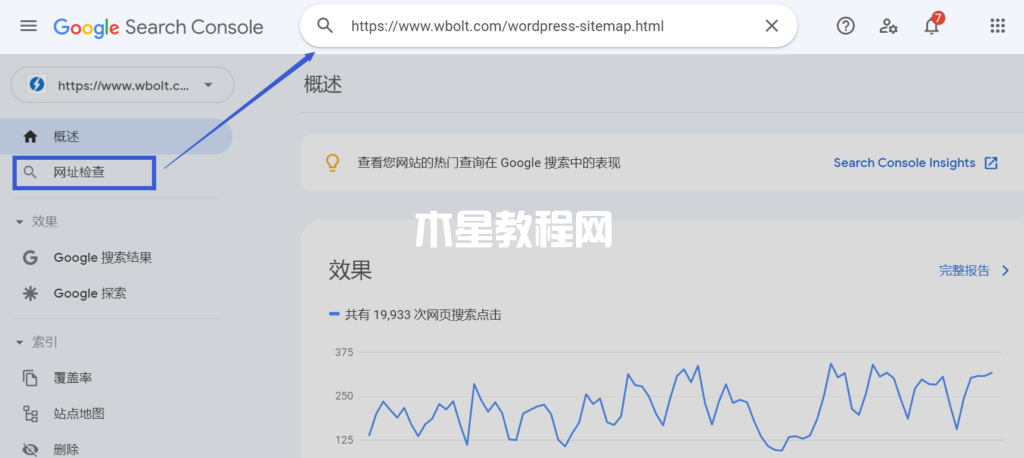Click the 共有 19,933 次网页搜索点击 legend
Image resolution: width=1024 pixels, height=458 pixels.
coord(415,315)
